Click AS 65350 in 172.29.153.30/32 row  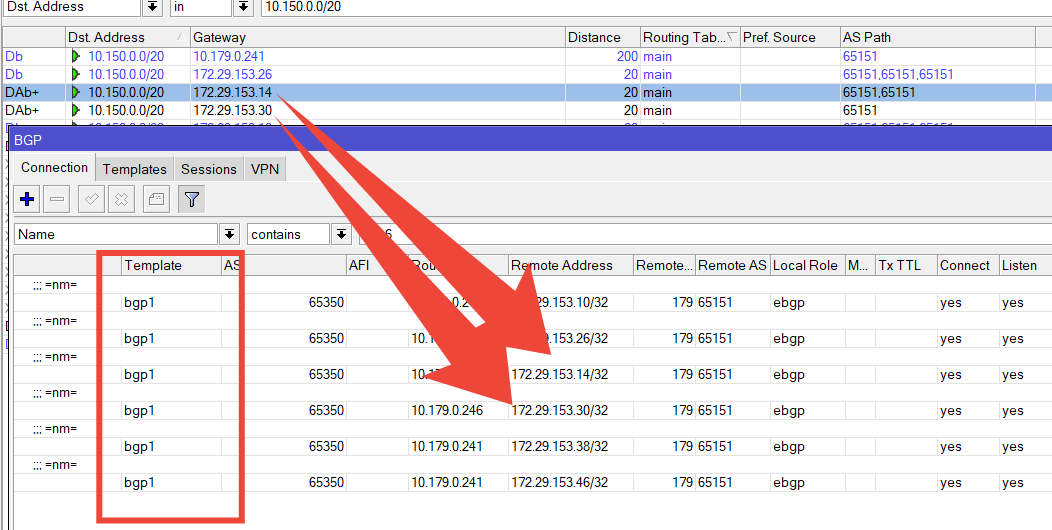click(327, 411)
